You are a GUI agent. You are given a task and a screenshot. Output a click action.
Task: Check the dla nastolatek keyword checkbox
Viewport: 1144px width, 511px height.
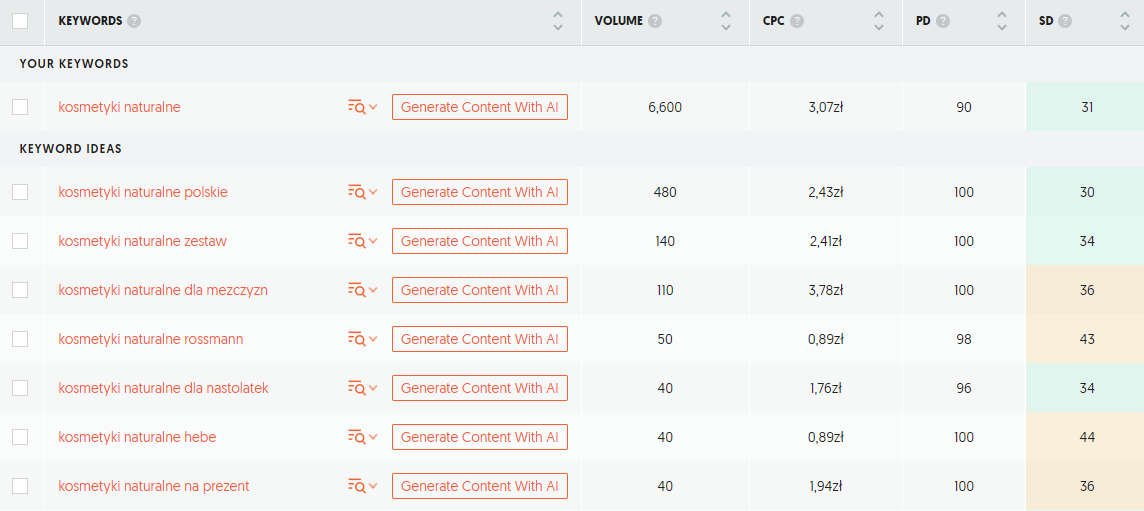coord(20,388)
